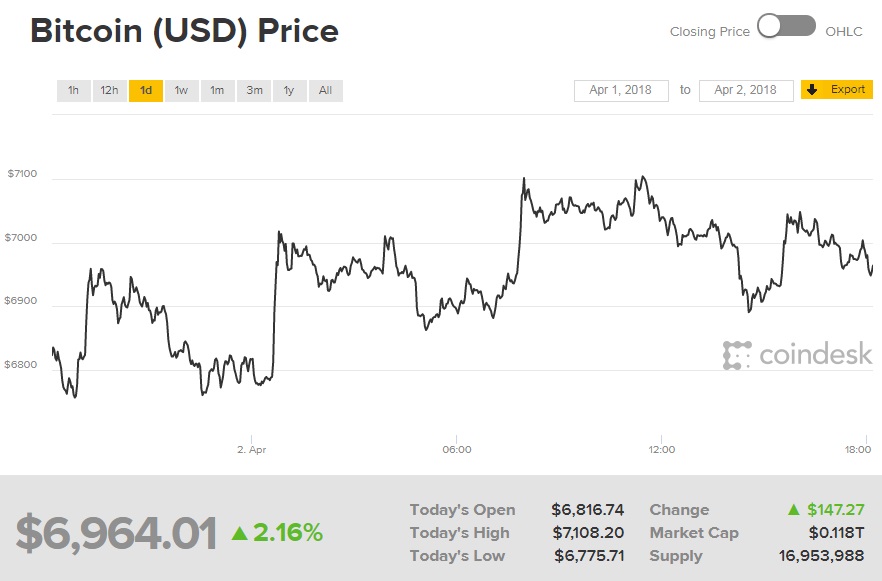Click the CoinDesk logo watermark icon
The image size is (882, 581).
coord(737,355)
